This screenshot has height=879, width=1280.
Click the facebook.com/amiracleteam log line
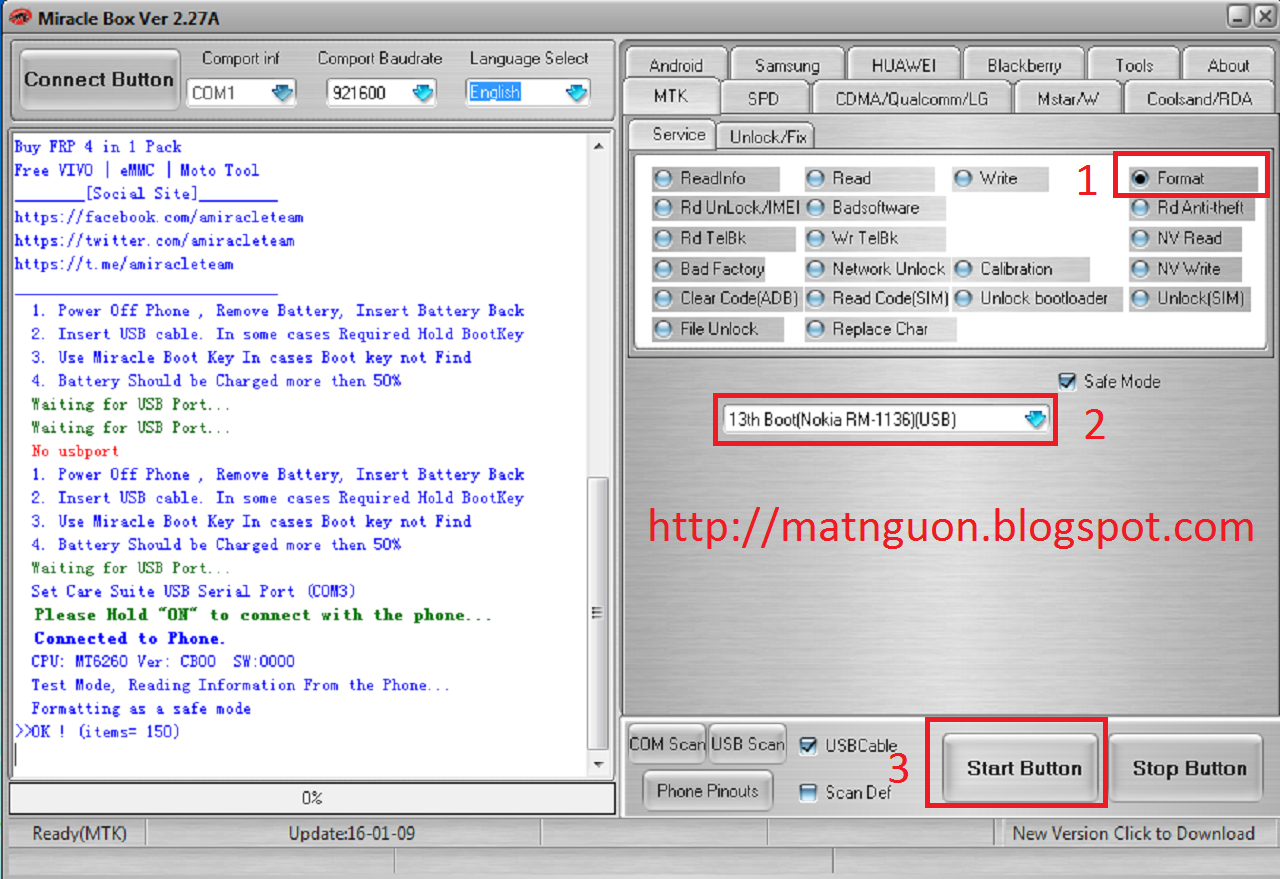click(159, 217)
